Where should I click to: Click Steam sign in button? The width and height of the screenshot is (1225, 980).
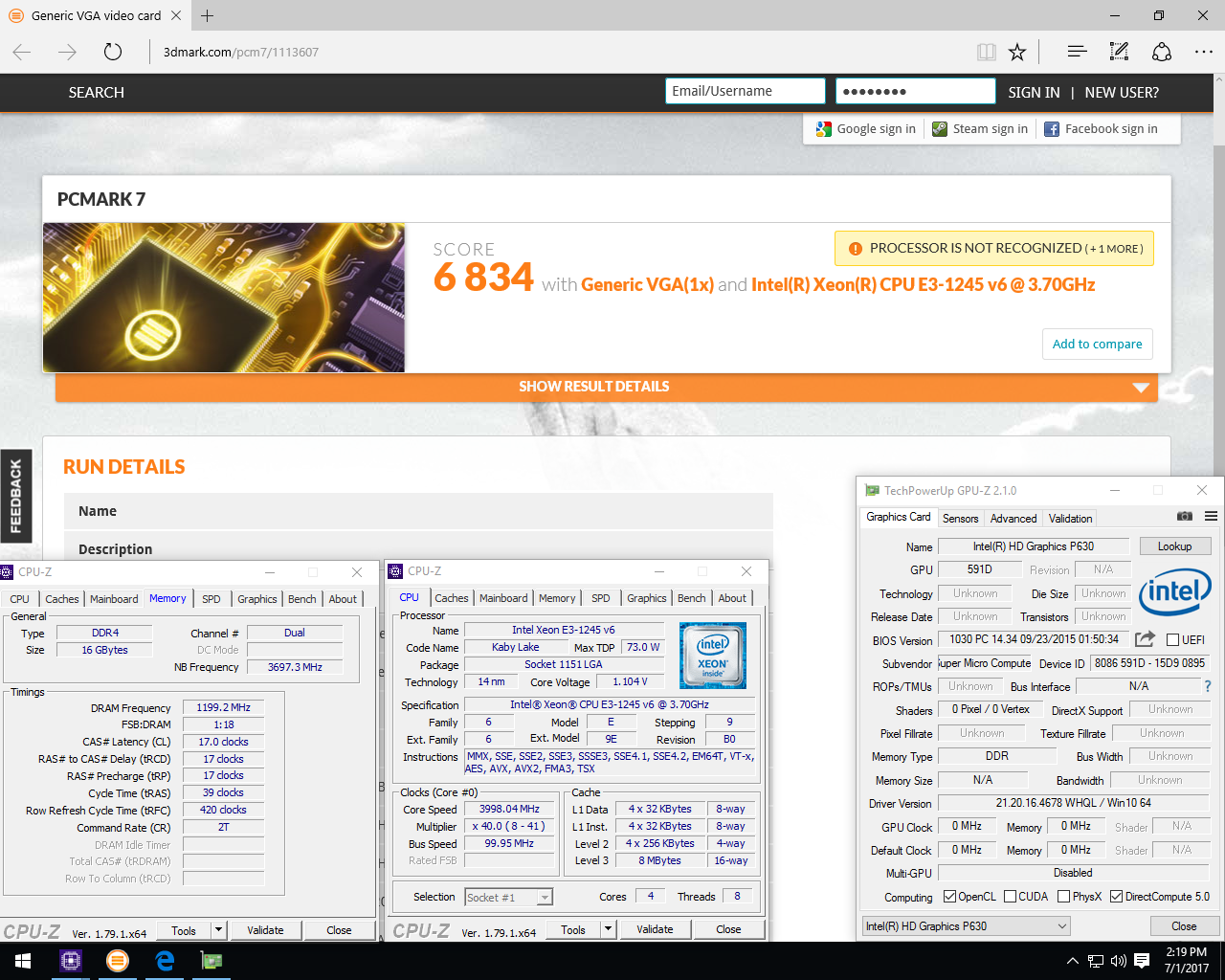(980, 129)
